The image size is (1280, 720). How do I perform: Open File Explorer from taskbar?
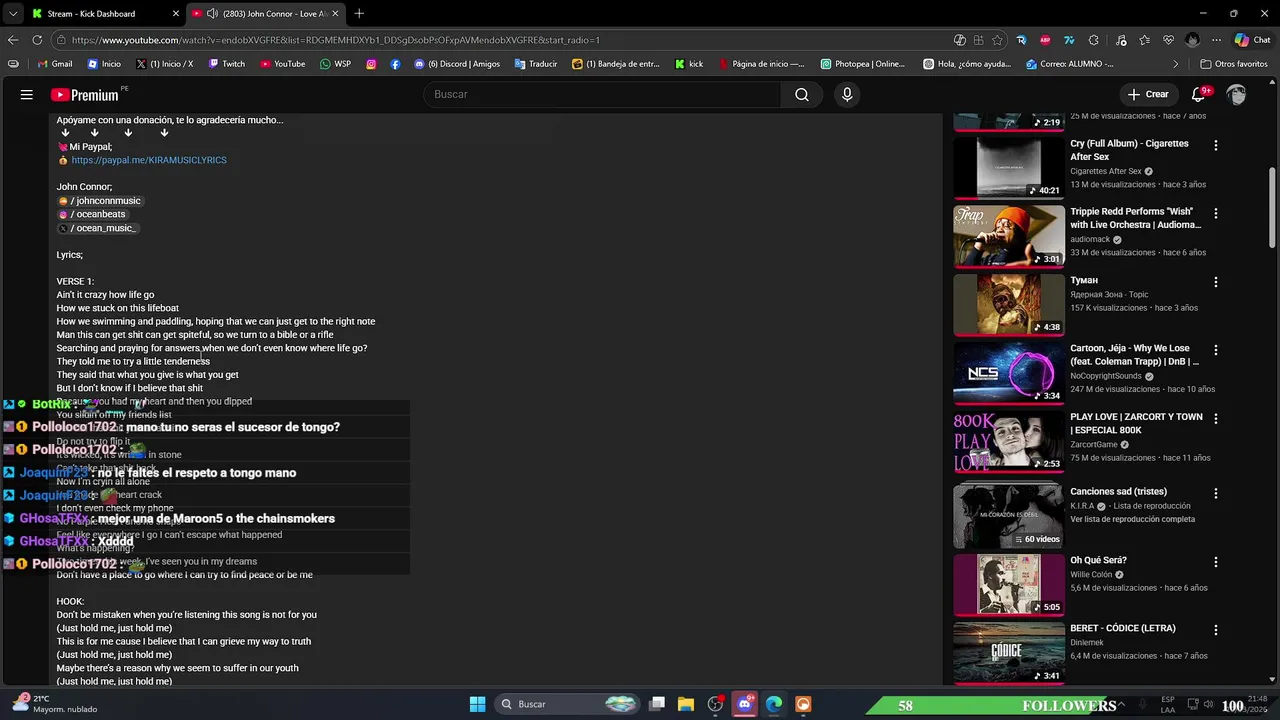[686, 704]
